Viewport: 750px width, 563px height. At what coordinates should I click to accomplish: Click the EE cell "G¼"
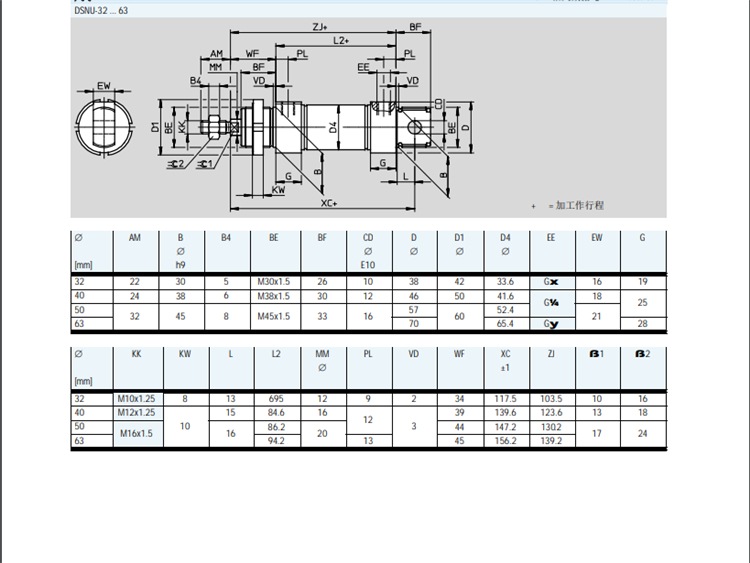551,302
